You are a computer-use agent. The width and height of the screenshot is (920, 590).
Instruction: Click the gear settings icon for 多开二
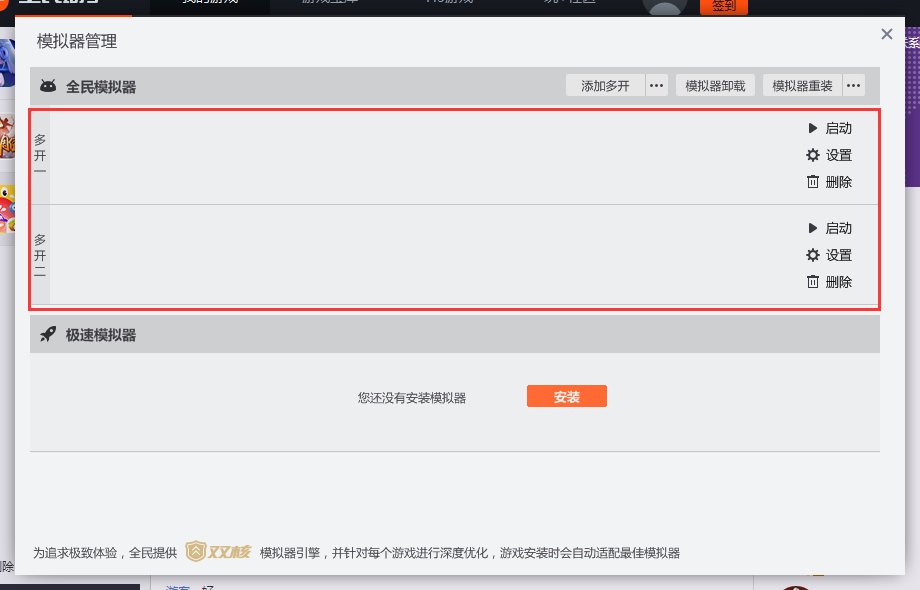point(813,255)
